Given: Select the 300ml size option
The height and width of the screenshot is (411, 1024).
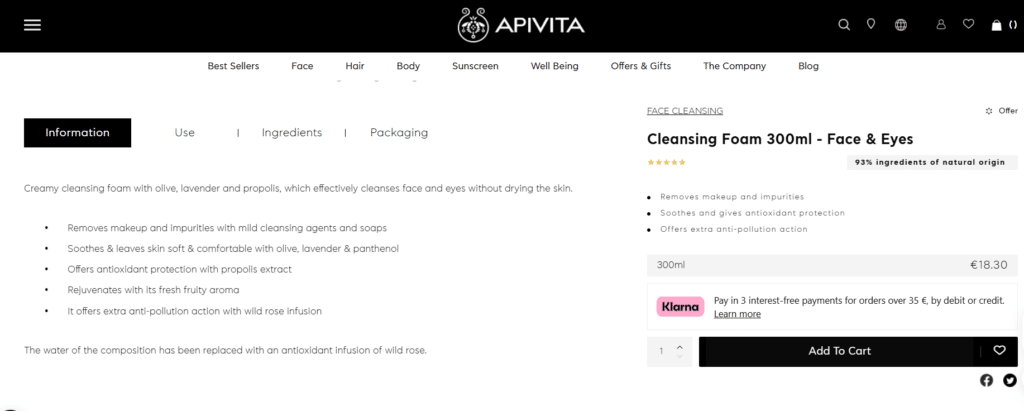Looking at the screenshot, I should [x=832, y=265].
